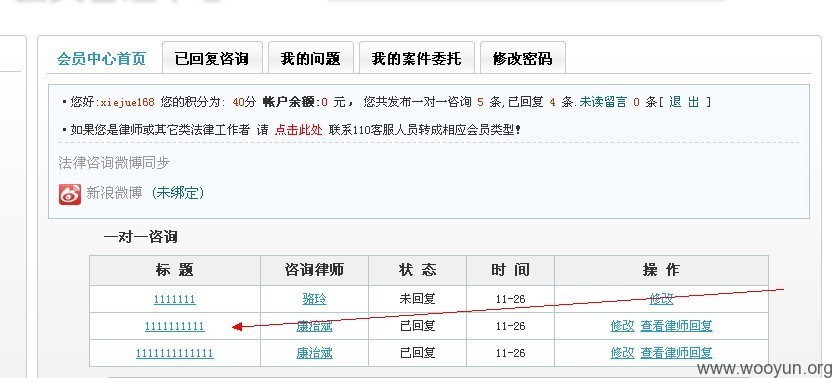Click the 法律咨询微博同步 label

114,163
